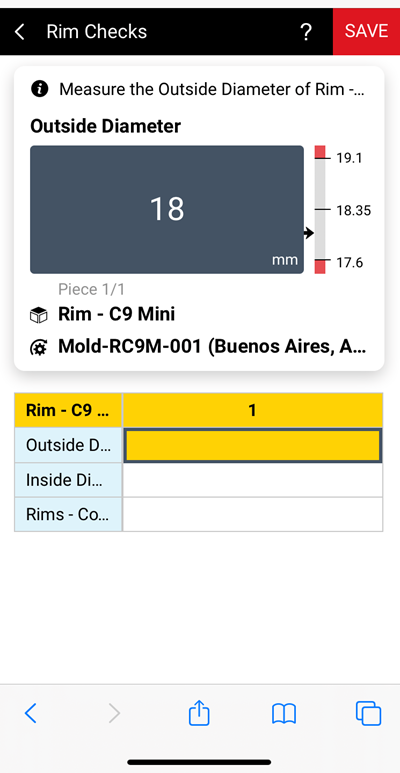Click the highlighted yellow Outside Diameter cell
The image size is (400, 773).
pyautogui.click(x=253, y=446)
